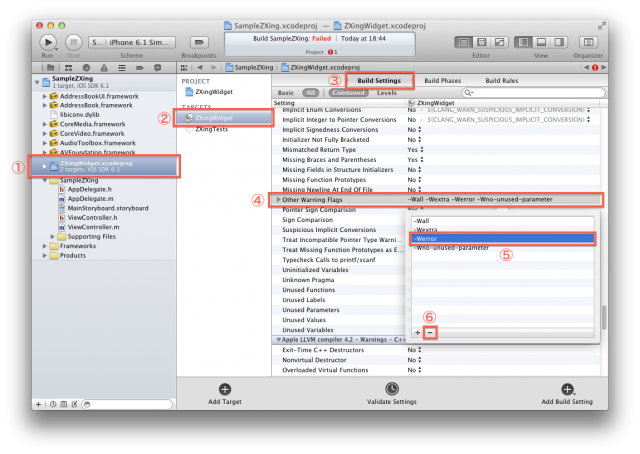
Task: Select the Version editor icon
Action: (x=499, y=42)
